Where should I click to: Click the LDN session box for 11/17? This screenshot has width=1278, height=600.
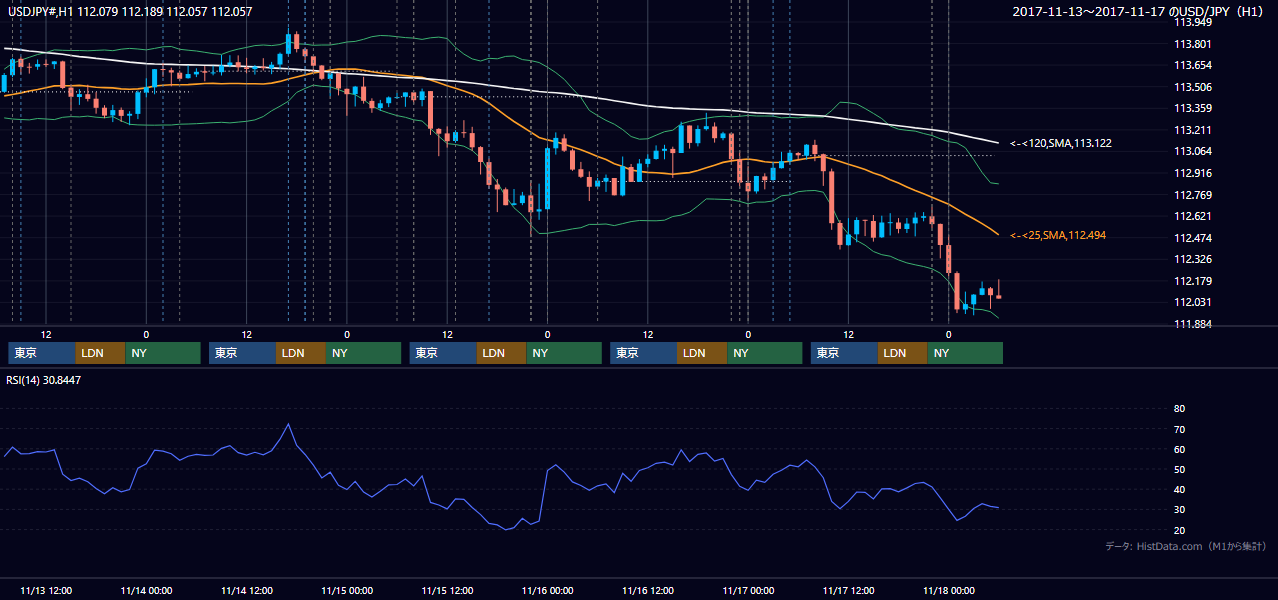[903, 353]
